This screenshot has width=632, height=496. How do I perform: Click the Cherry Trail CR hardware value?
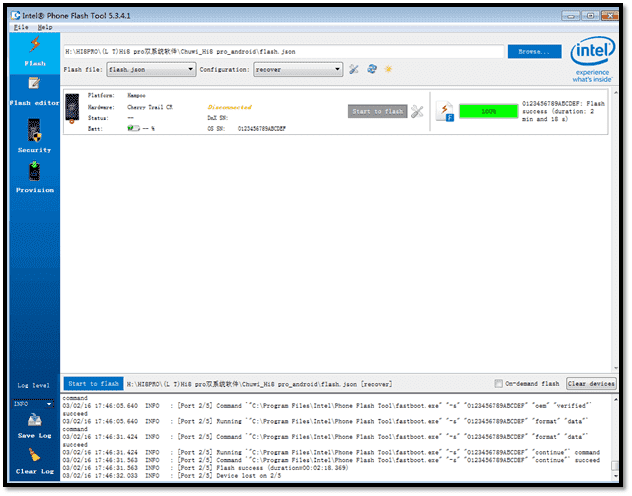[x=150, y=107]
